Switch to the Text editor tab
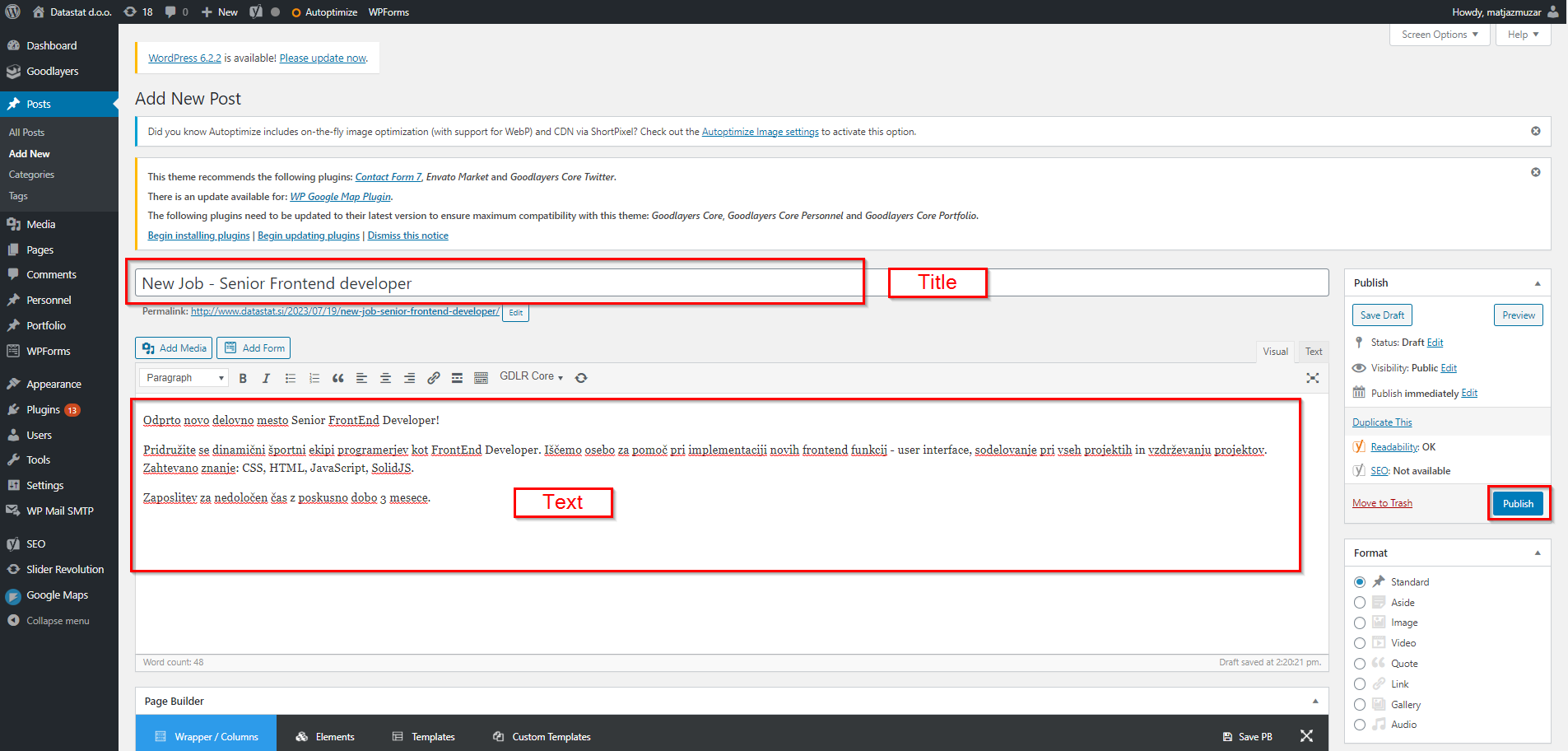This screenshot has height=751, width=1568. coord(1314,352)
